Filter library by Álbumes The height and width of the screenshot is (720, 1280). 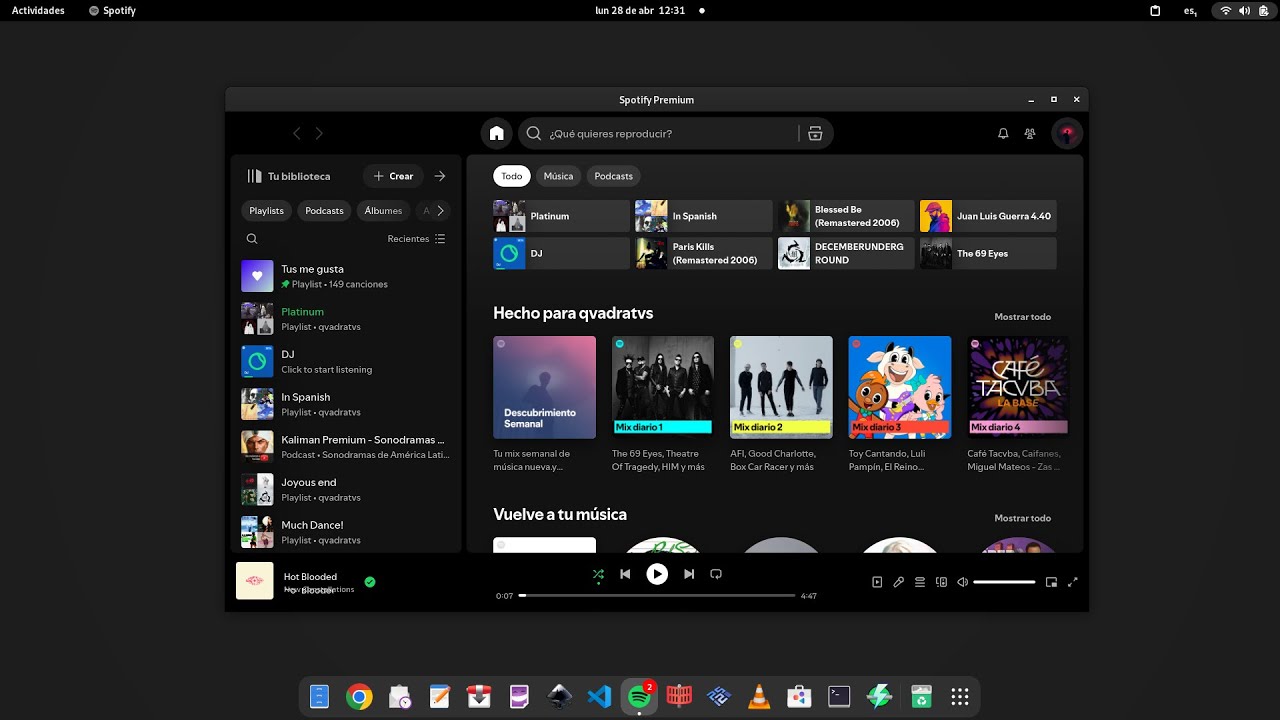(383, 211)
